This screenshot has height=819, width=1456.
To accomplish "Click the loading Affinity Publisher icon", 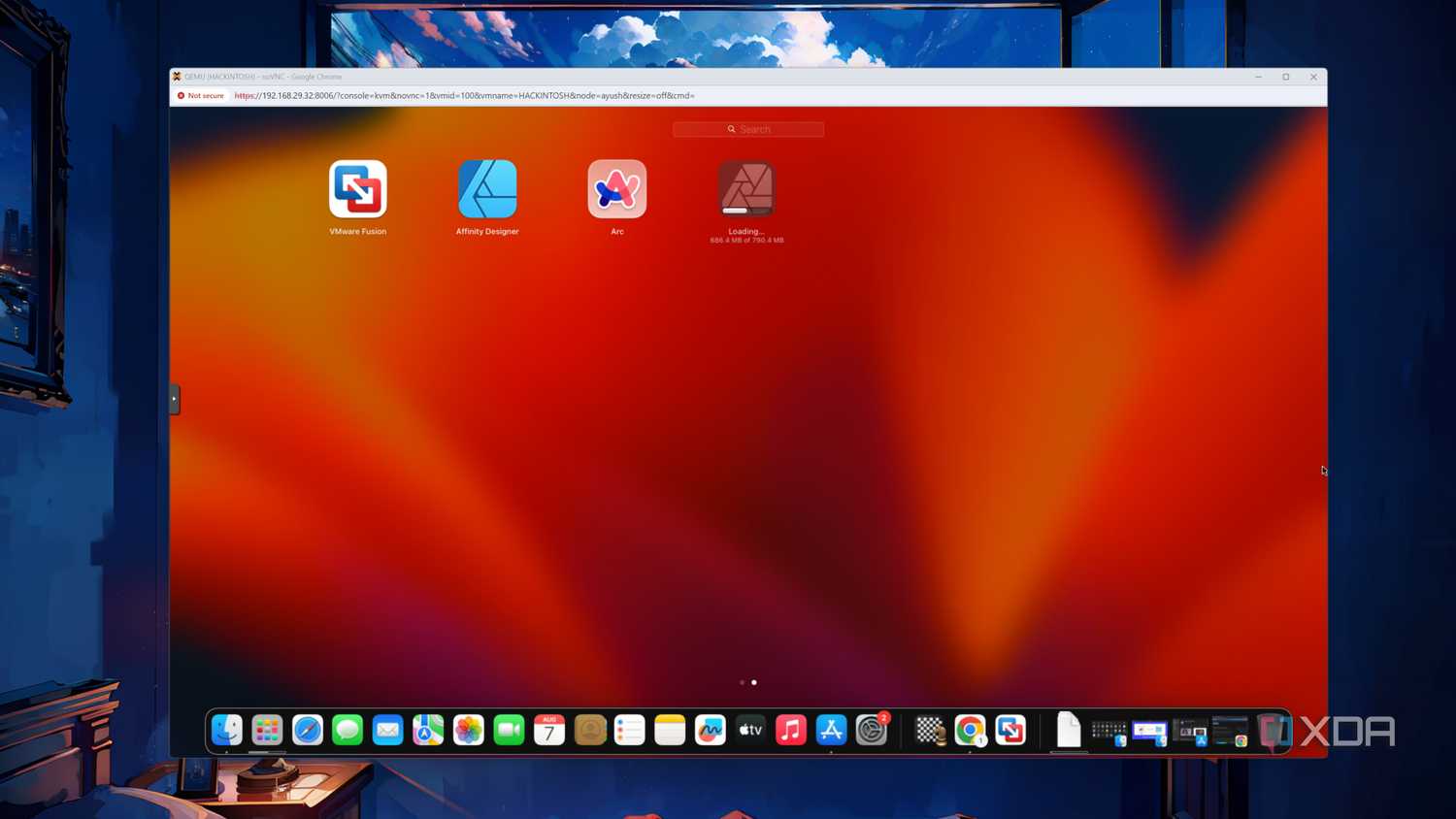I will [746, 189].
